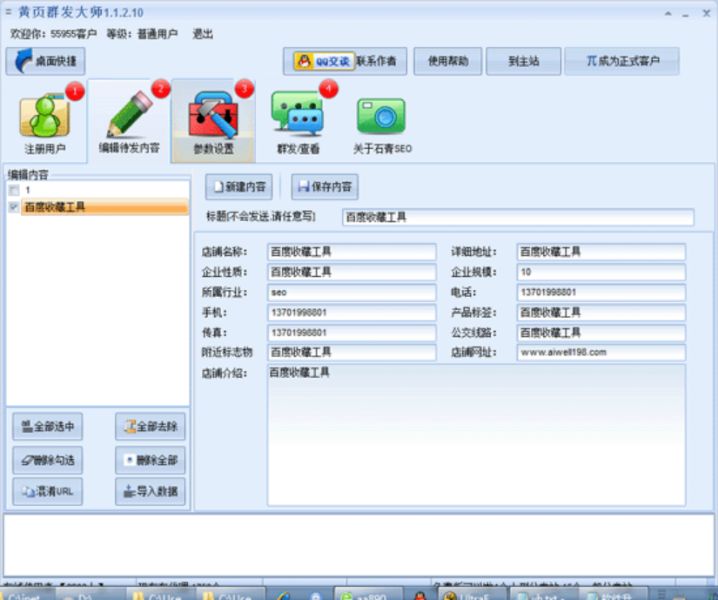Click 全部去除 to deselect all
718x600 pixels.
(150, 427)
